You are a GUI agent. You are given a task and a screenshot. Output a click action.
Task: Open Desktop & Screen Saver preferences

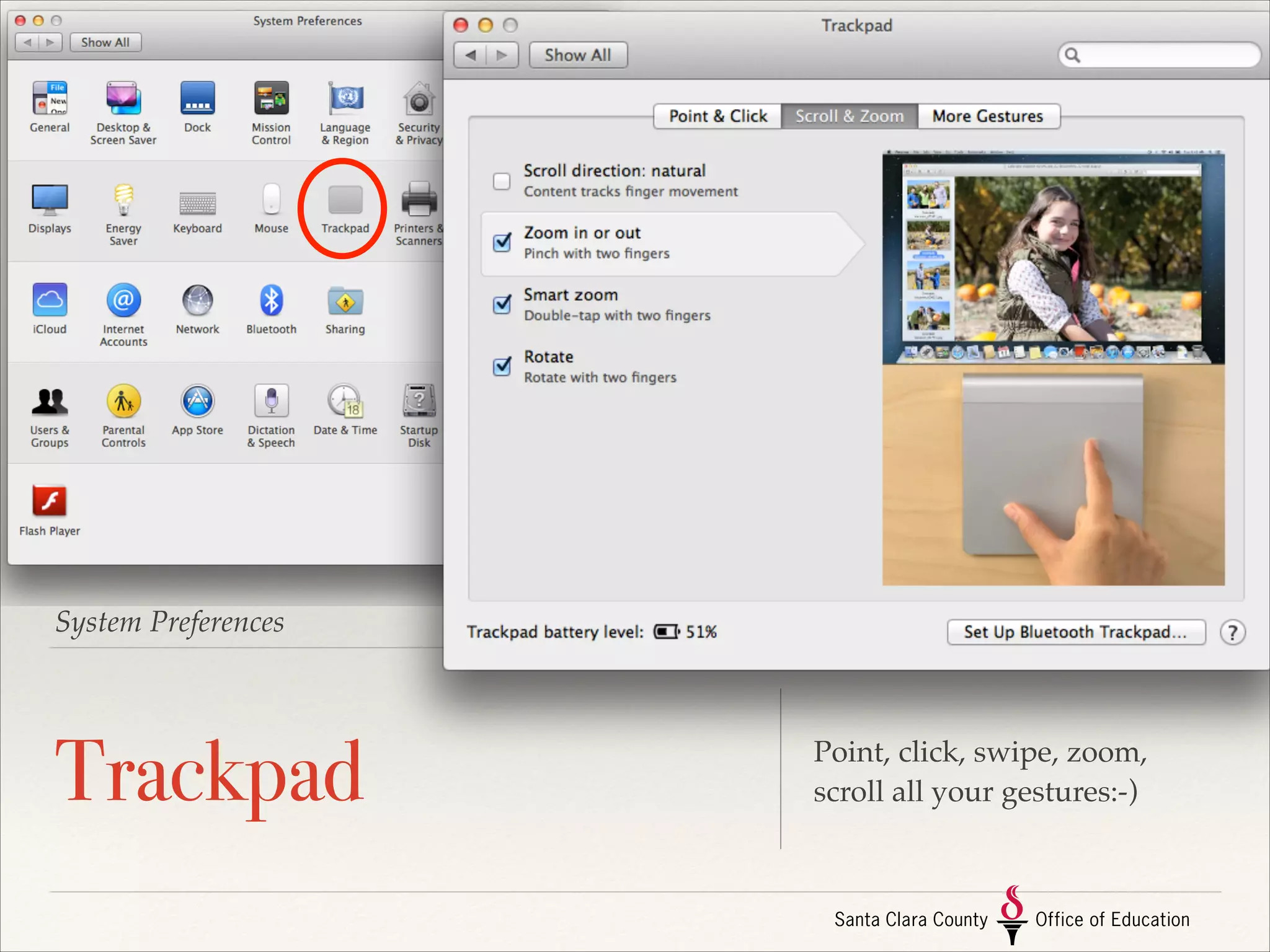coord(123,98)
